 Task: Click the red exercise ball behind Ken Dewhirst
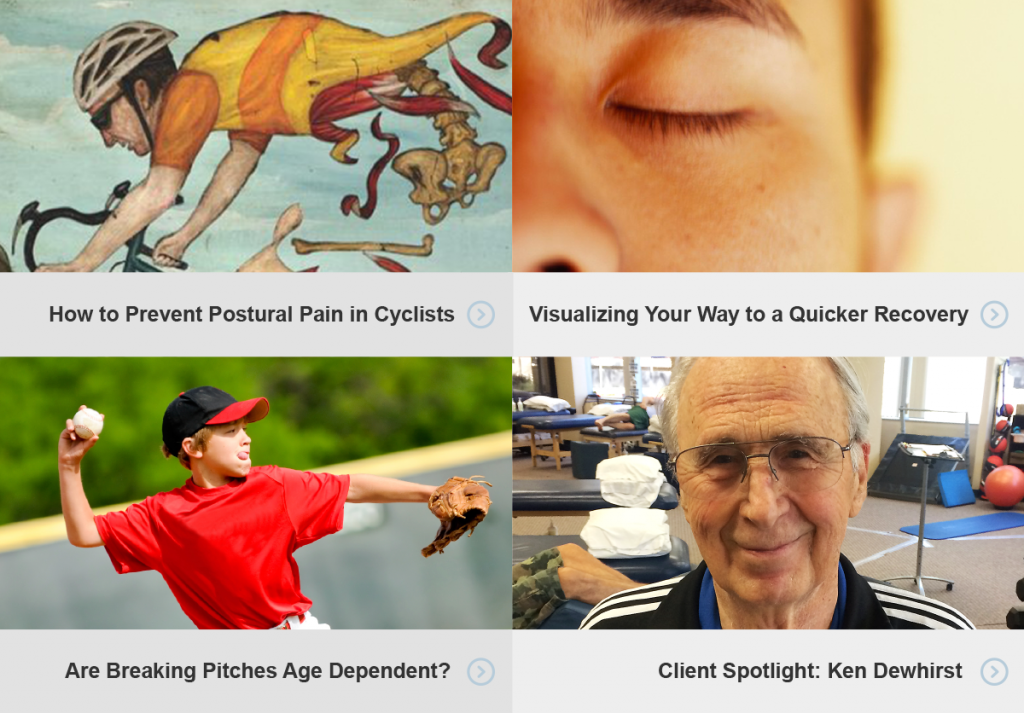coord(1004,486)
